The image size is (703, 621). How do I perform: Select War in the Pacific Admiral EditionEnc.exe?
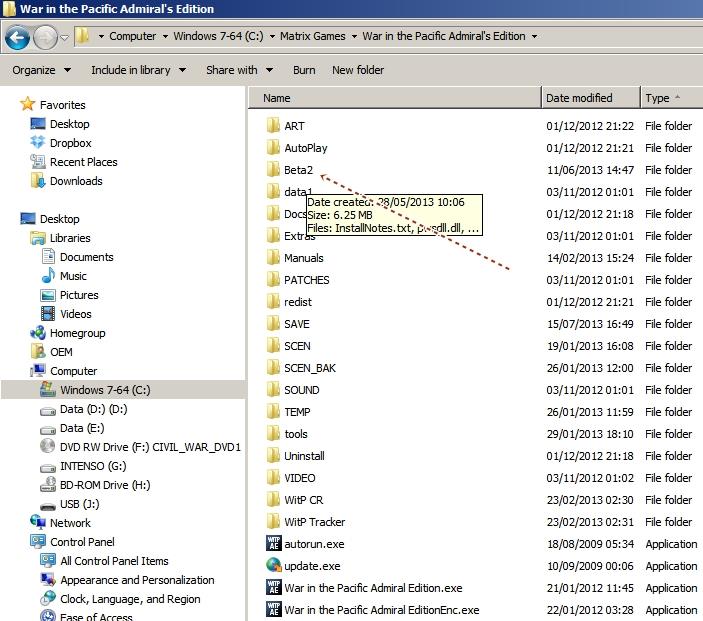pyautogui.click(x=373, y=610)
